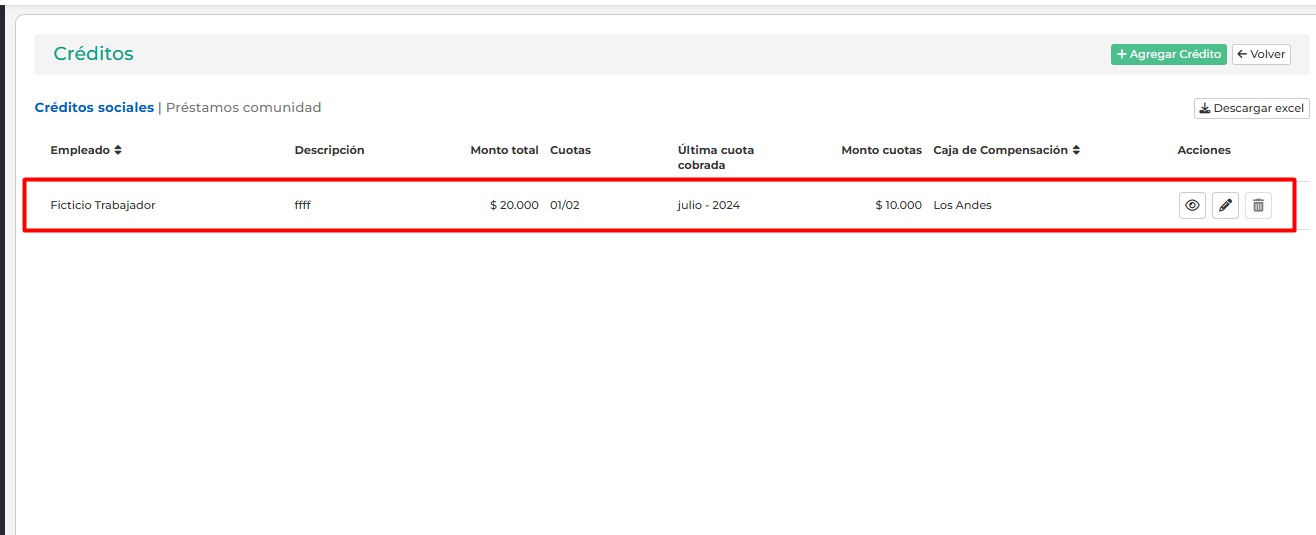
Task: Sort by Caja de Compensación column
Action: 1007,150
